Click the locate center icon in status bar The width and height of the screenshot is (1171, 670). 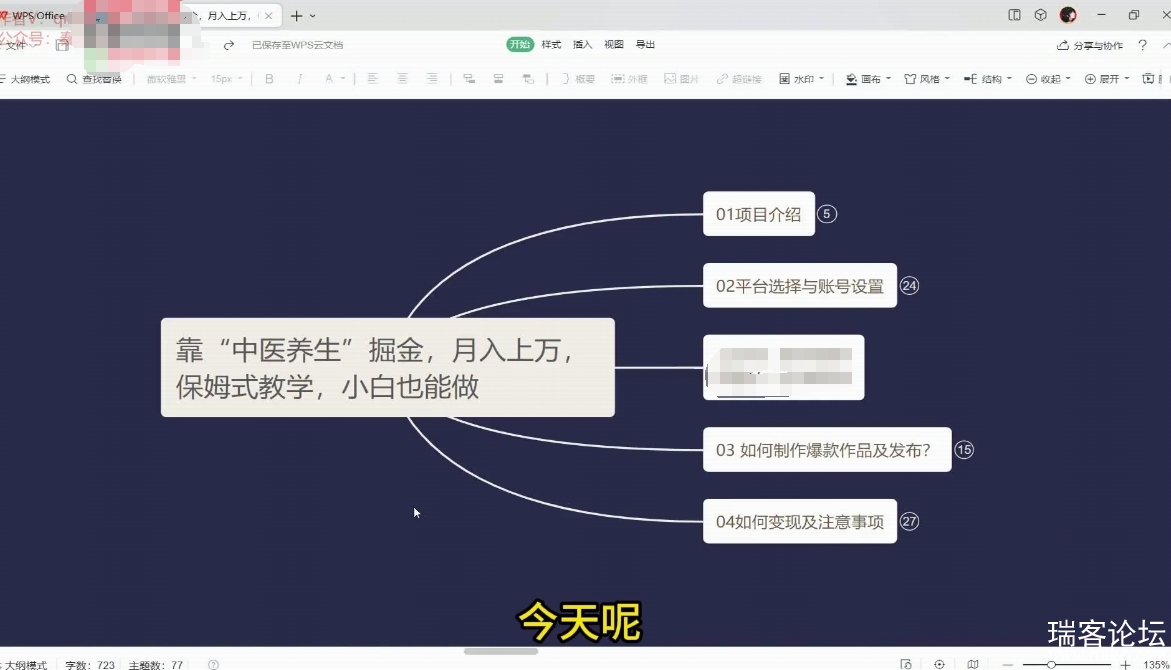[x=939, y=664]
